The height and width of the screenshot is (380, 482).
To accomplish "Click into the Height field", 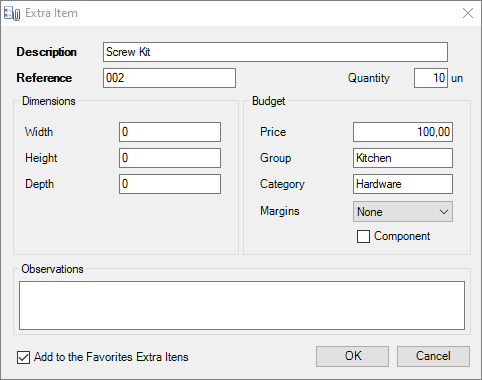I will 170,158.
